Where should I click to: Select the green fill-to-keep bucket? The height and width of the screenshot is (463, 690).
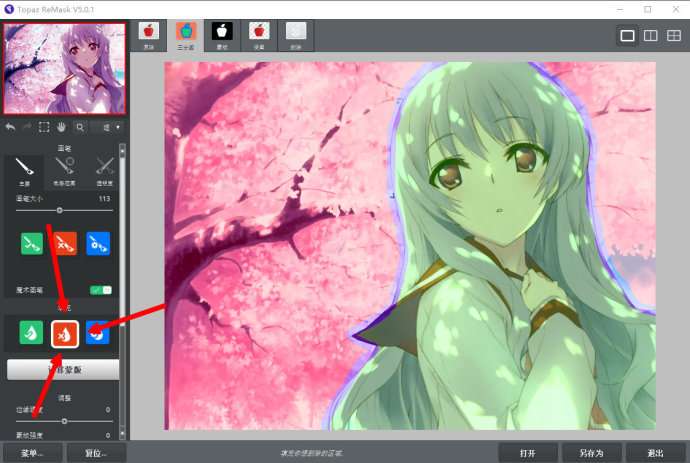(x=31, y=333)
